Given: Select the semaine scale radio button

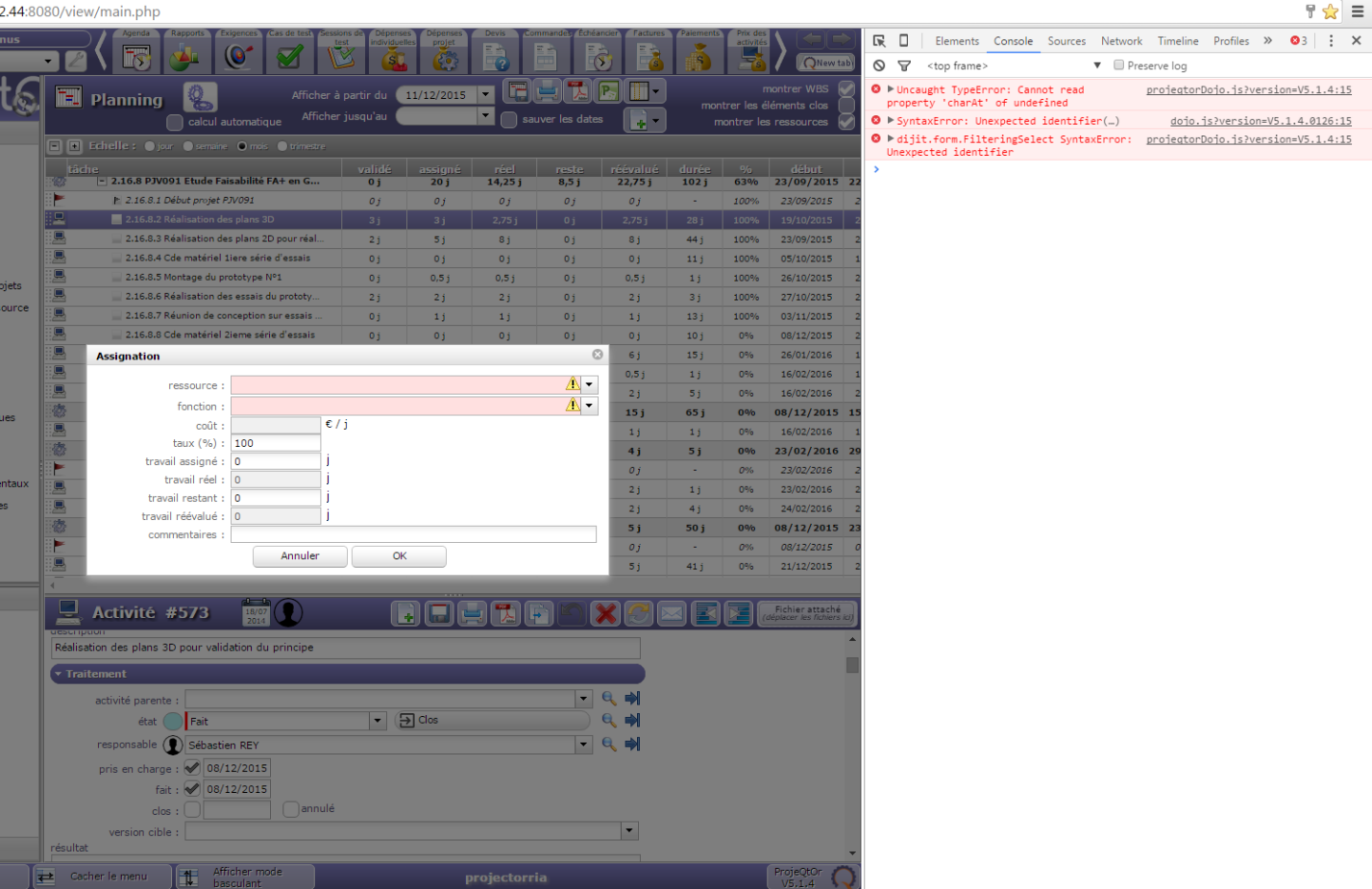Looking at the screenshot, I should [188, 146].
